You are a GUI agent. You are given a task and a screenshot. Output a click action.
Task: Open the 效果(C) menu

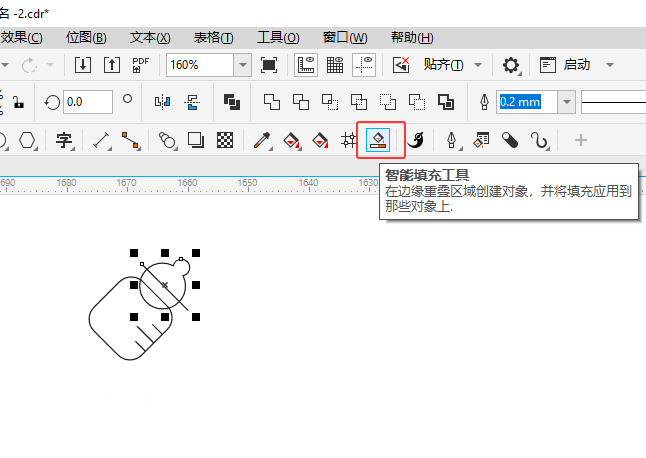coord(21,38)
